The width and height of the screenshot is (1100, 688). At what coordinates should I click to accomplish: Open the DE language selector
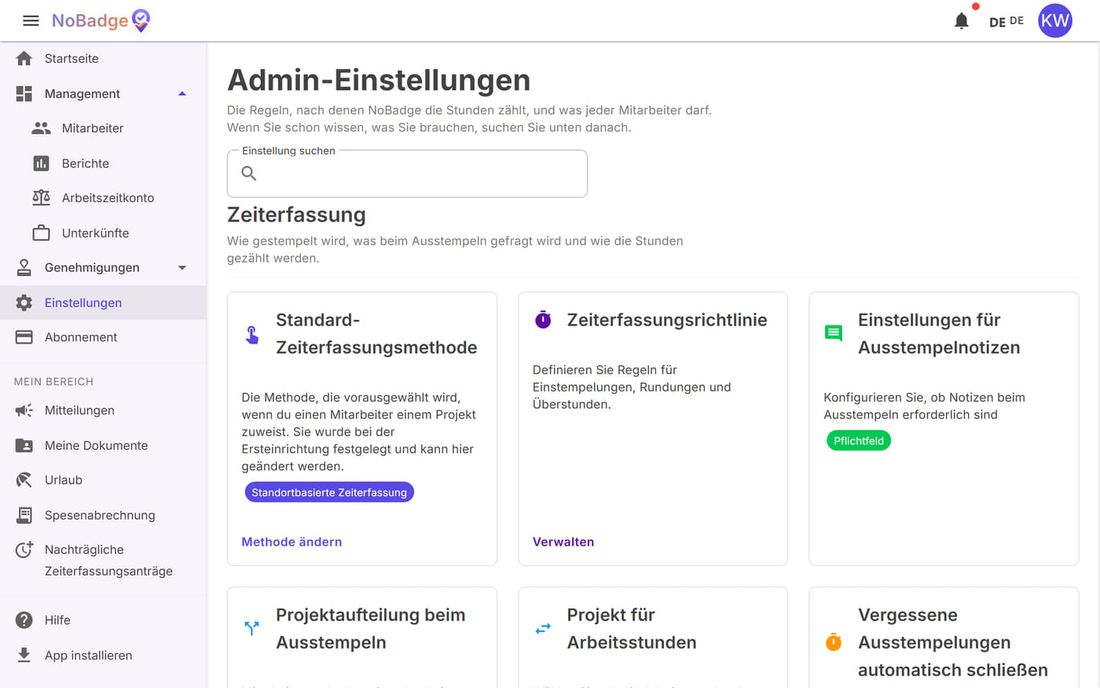pyautogui.click(x=1006, y=21)
